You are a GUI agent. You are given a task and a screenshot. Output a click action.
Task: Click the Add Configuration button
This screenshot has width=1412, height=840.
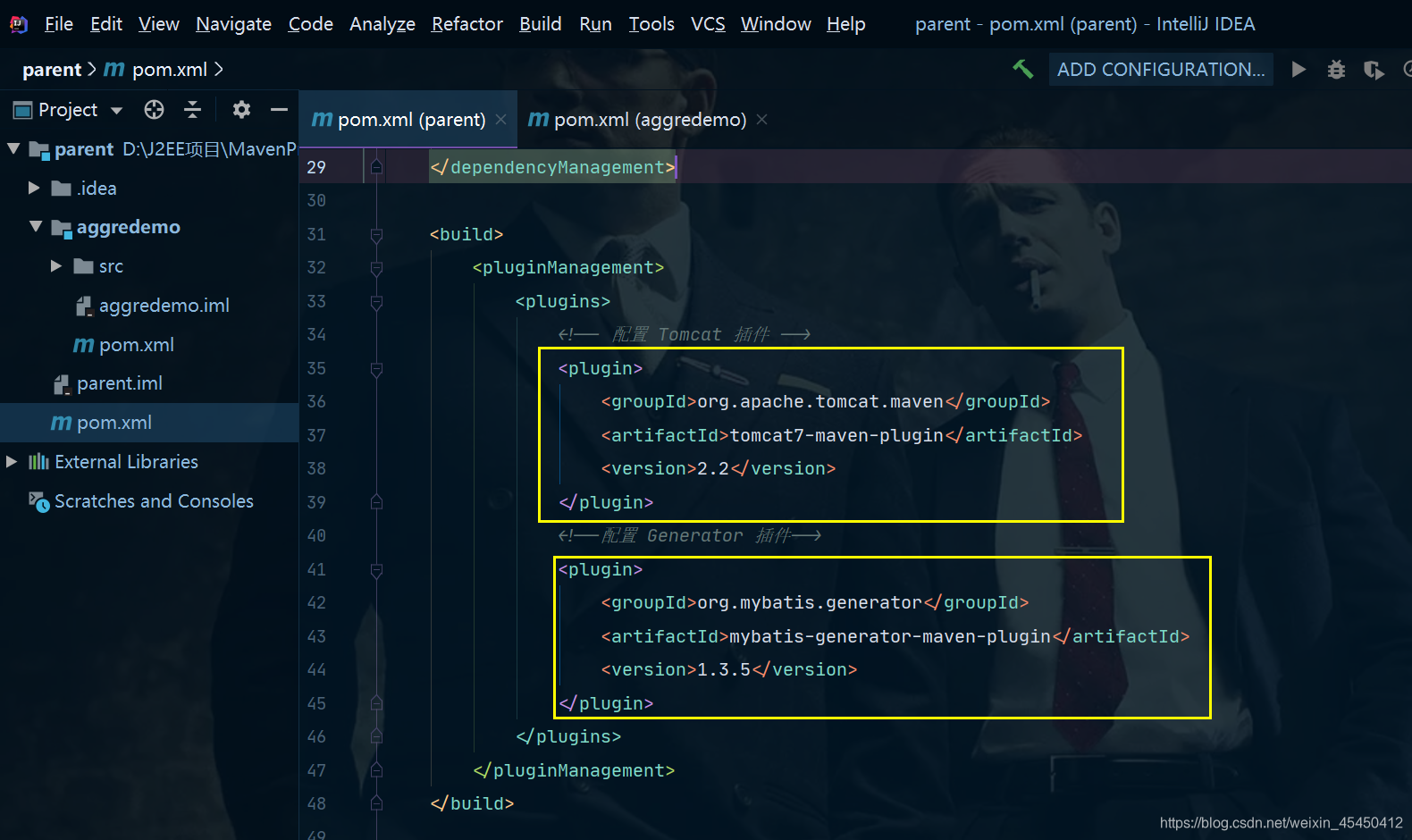(x=1161, y=69)
